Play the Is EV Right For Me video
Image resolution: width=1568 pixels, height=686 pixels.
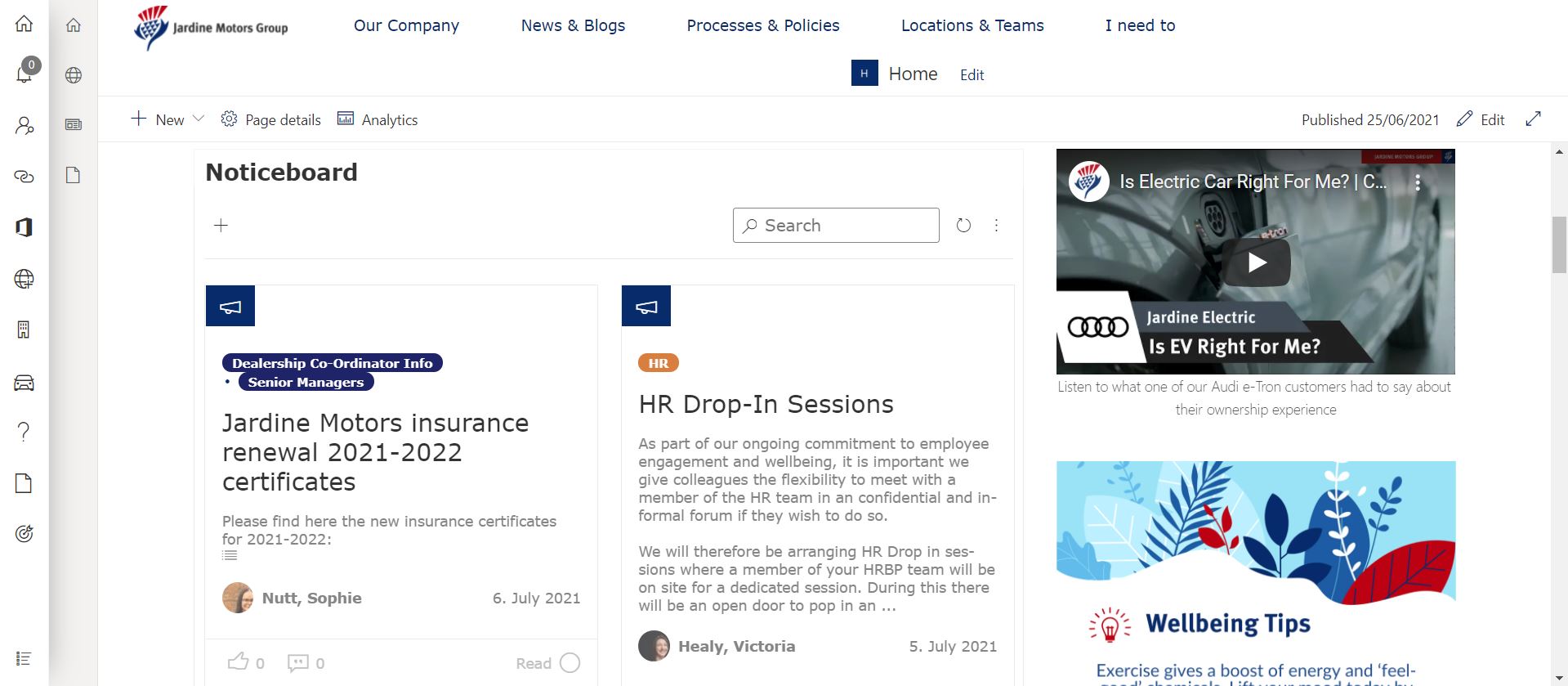click(1257, 262)
